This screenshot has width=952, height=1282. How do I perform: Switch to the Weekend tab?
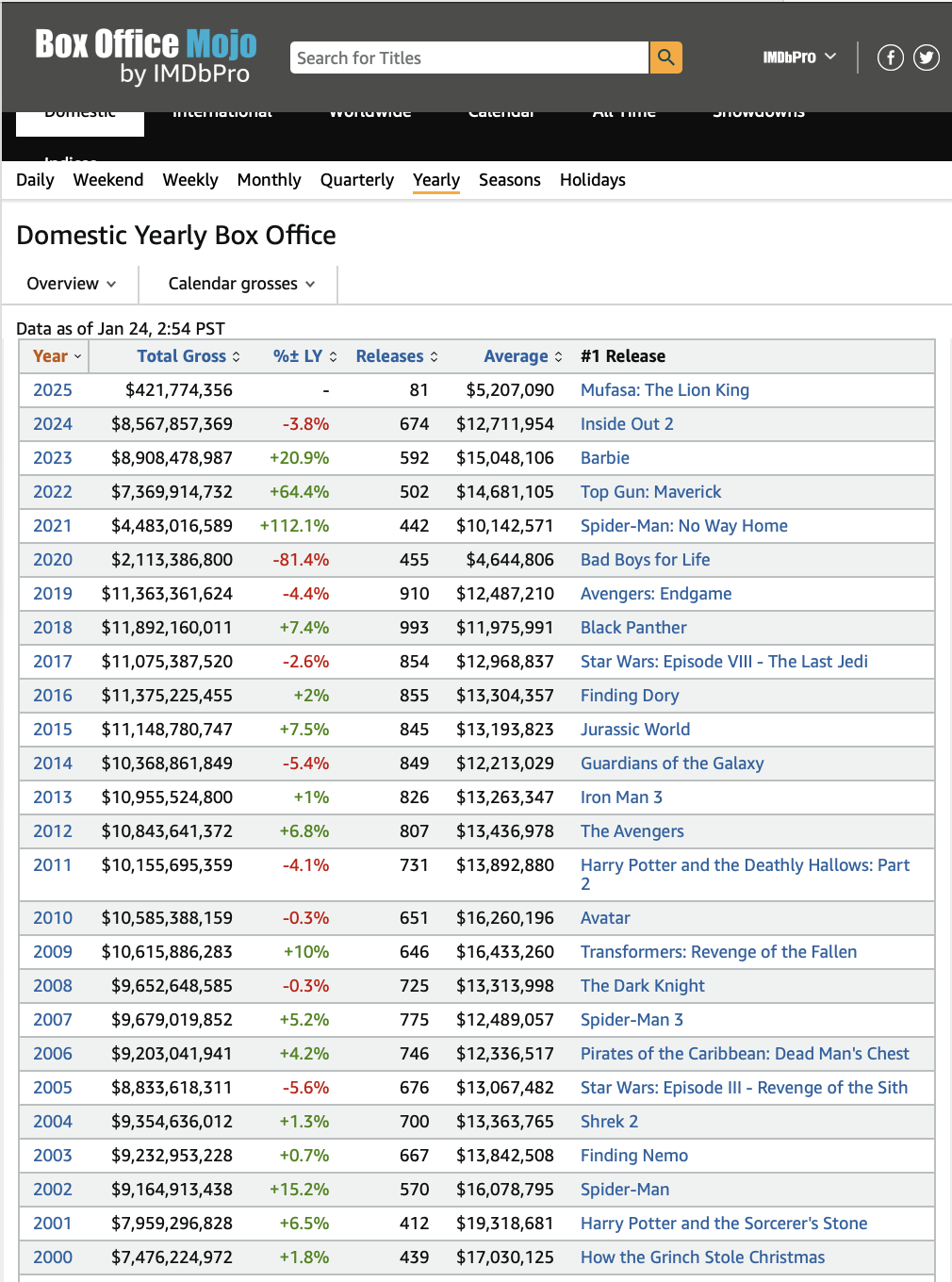[108, 180]
